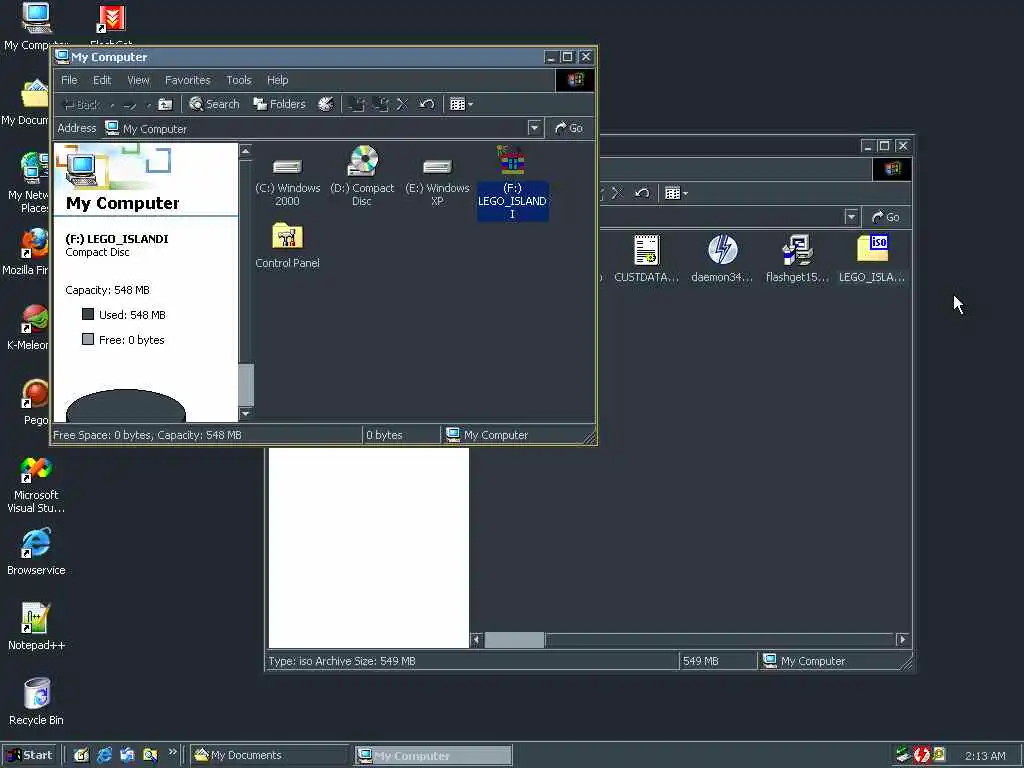The image size is (1024, 768).
Task: Click the right scroll arrow in My Documents window
Action: (903, 640)
